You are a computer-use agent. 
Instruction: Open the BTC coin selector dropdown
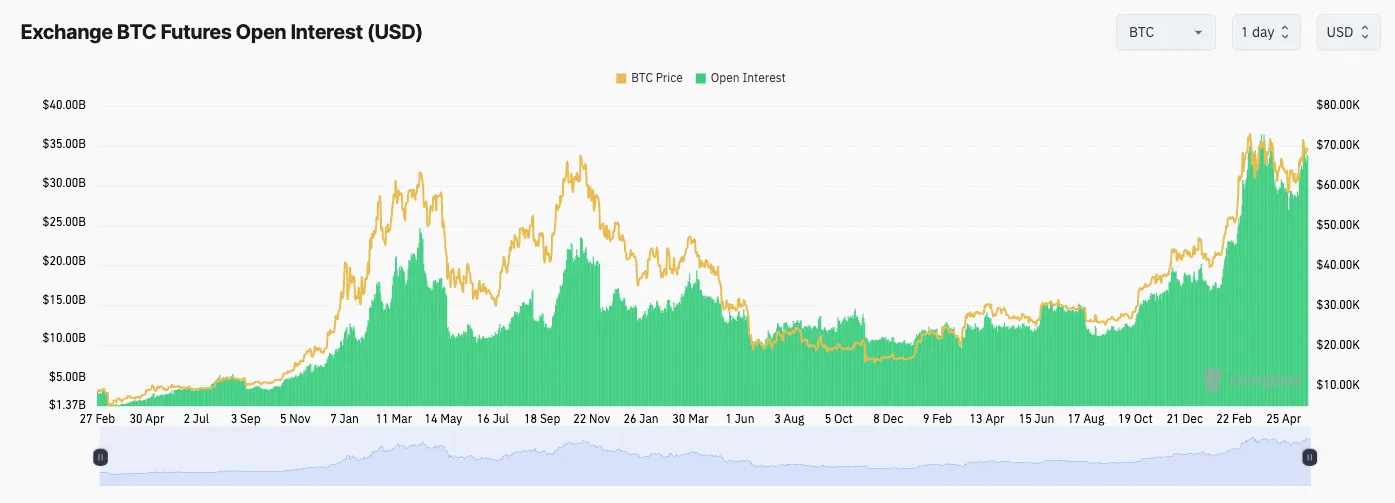pyautogui.click(x=1164, y=32)
